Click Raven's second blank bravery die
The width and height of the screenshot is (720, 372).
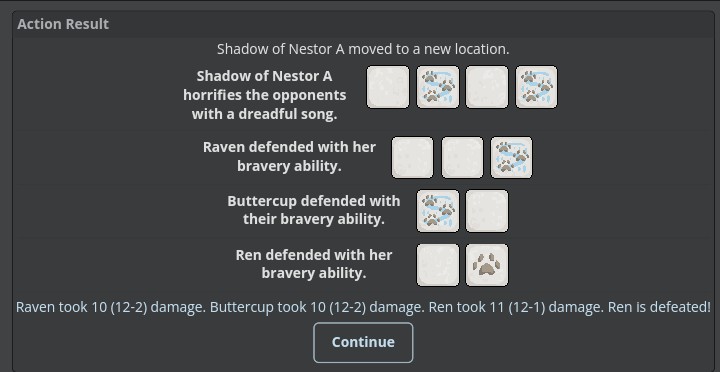pyautogui.click(x=462, y=158)
